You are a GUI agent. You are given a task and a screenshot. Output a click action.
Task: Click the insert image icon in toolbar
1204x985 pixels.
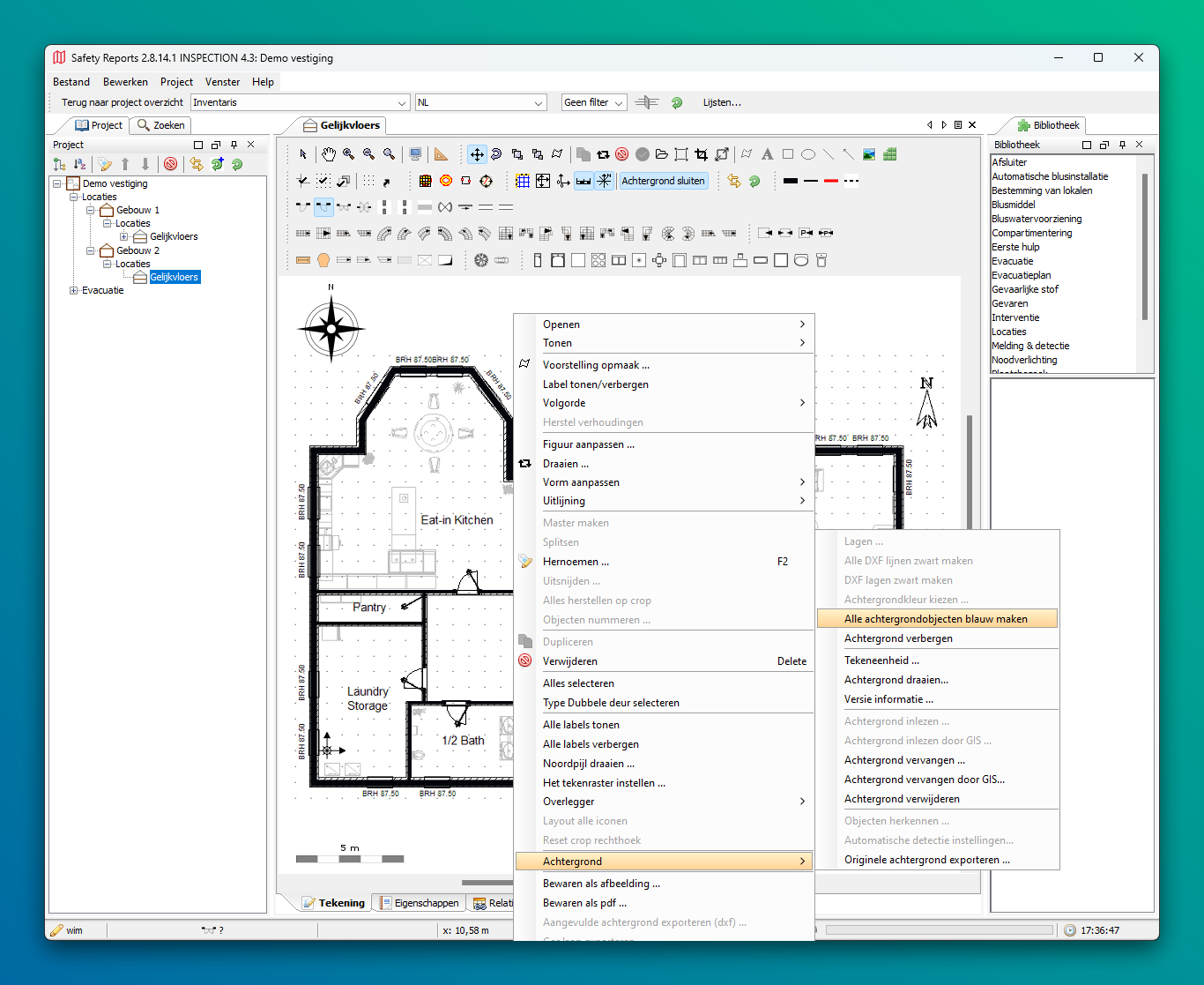[x=869, y=154]
